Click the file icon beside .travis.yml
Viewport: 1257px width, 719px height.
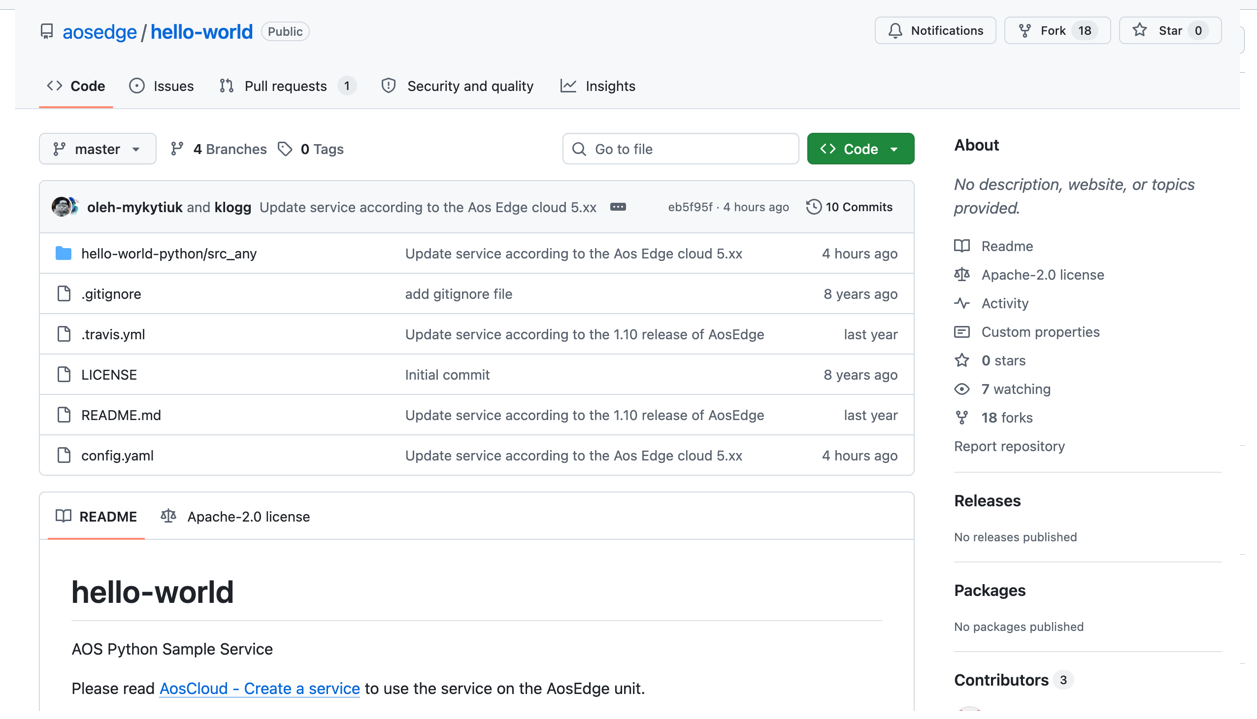tap(64, 334)
